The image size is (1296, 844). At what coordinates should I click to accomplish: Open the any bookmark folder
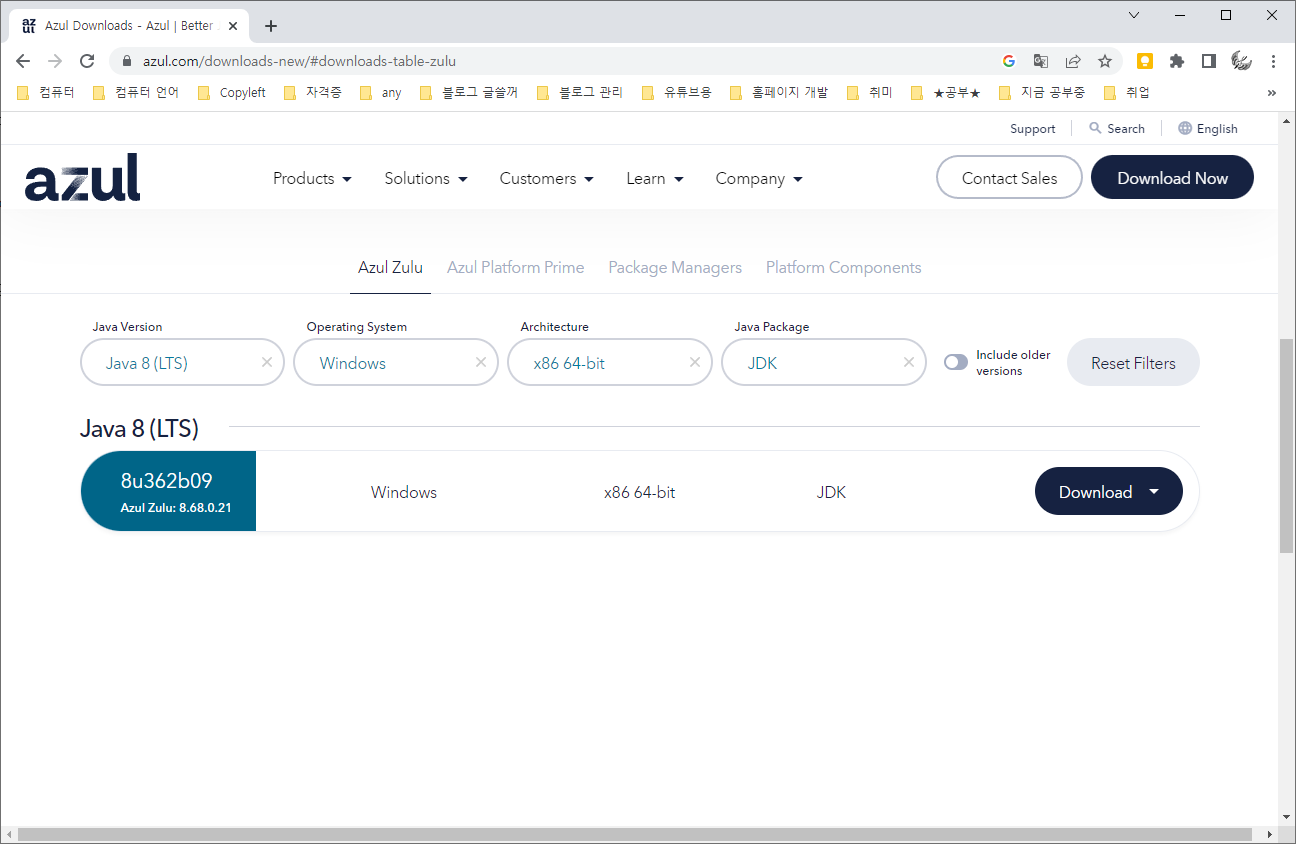pos(381,93)
